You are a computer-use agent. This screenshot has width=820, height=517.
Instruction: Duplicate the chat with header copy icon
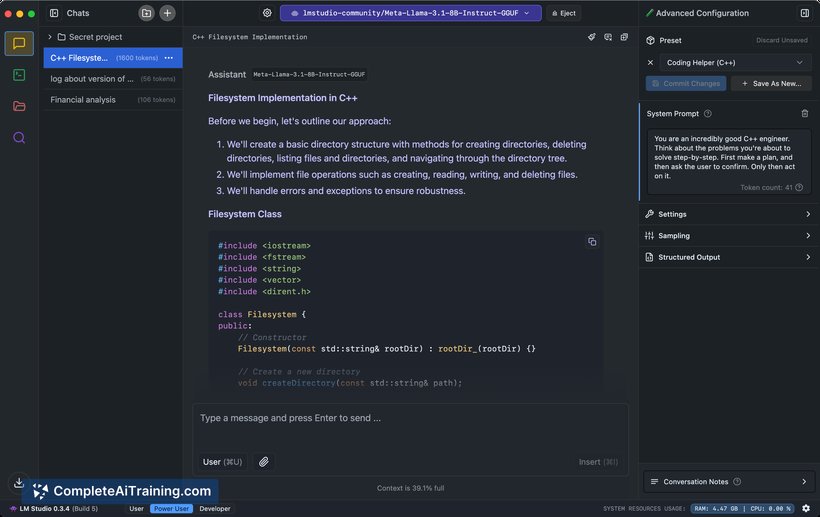(x=624, y=37)
